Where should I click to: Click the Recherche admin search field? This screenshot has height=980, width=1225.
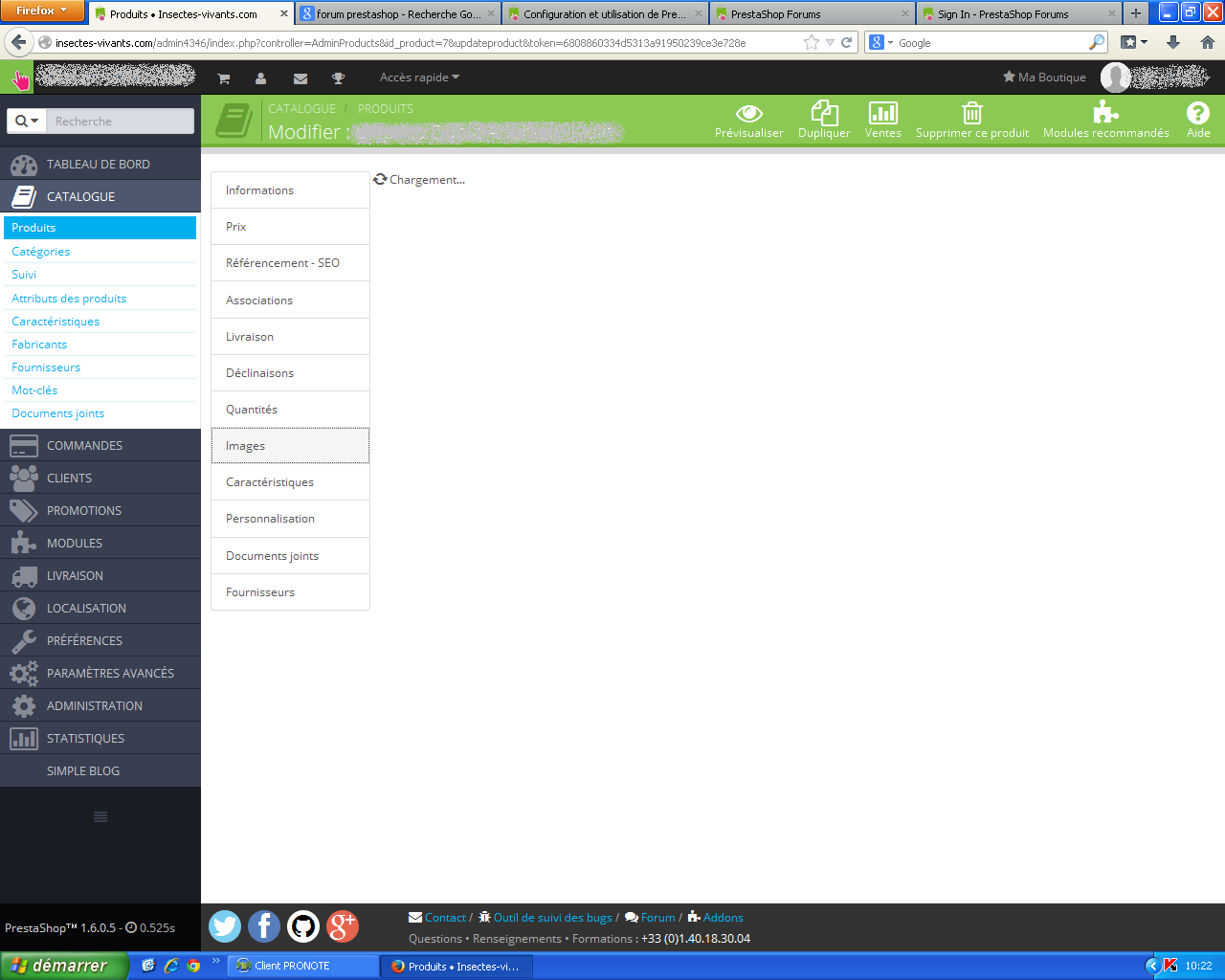[x=121, y=122]
